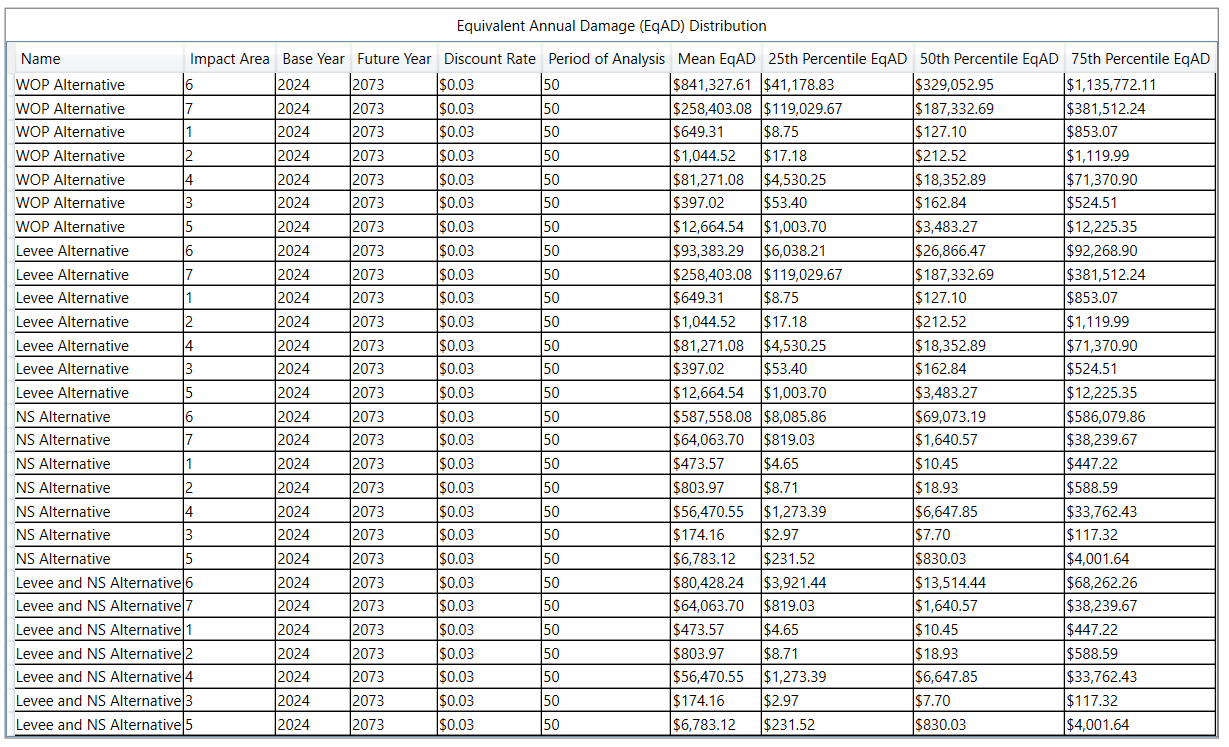Screen dimensions: 1229x747
Task: Click $1,044.52 in the WOP Alternative row
Action: 716,156
